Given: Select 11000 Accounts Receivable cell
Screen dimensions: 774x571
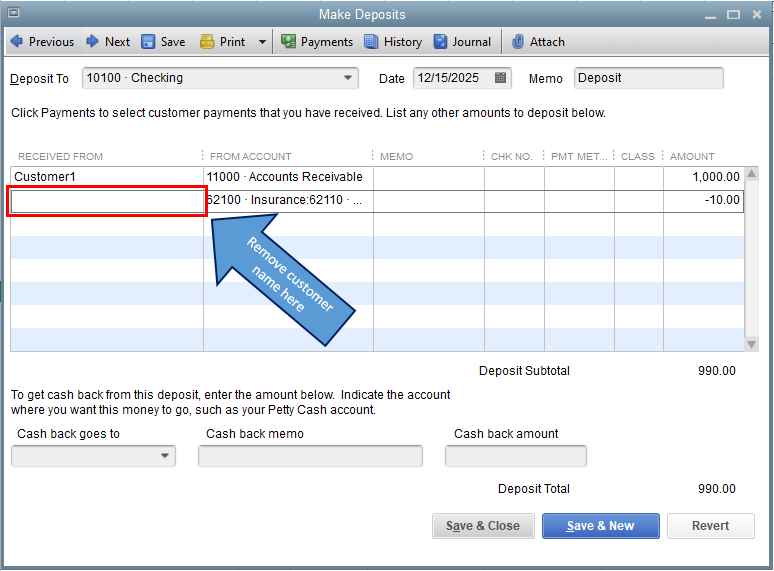Looking at the screenshot, I should pyautogui.click(x=288, y=177).
